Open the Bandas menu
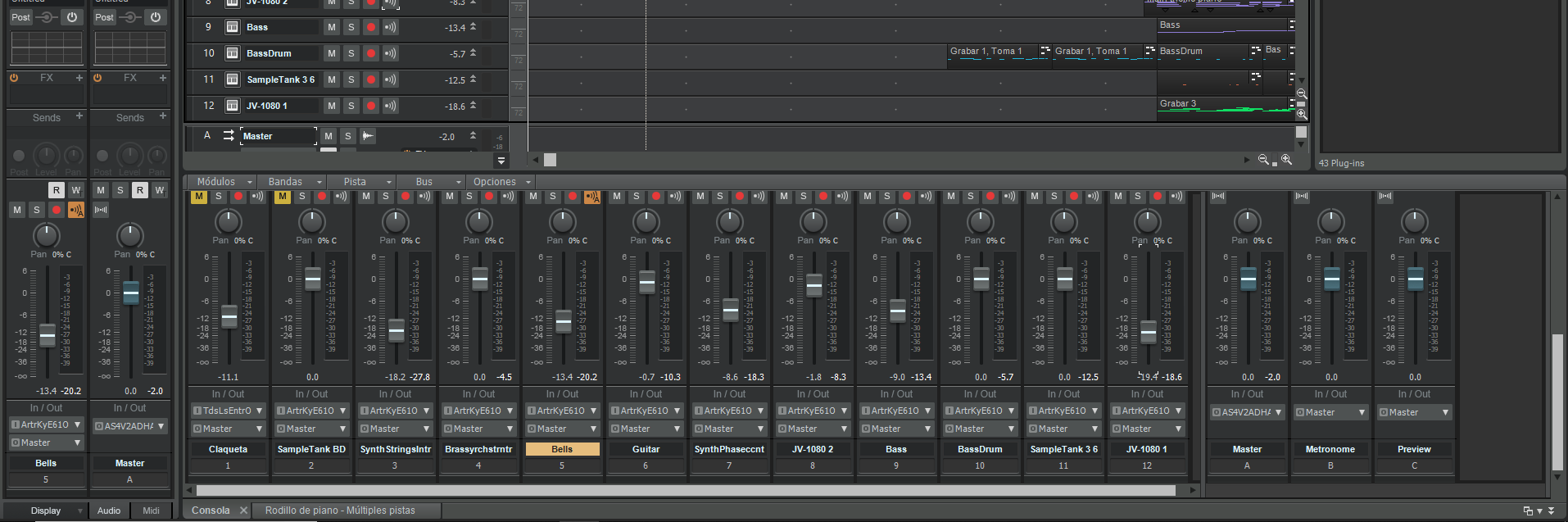Image resolution: width=1568 pixels, height=522 pixels. coord(291,182)
